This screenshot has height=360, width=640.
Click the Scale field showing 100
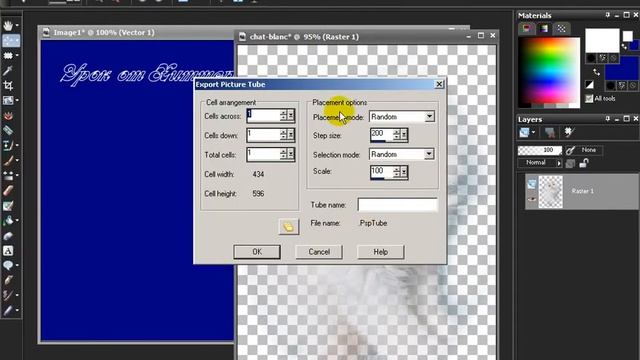pos(381,172)
